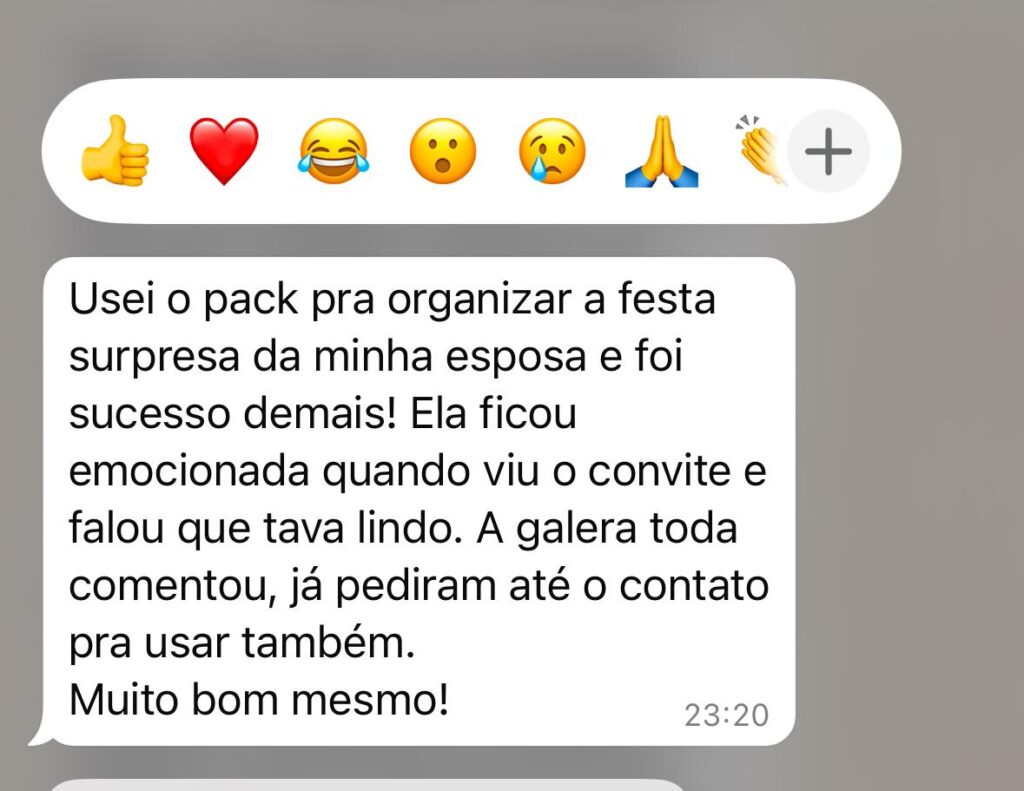React with the red heart emoji

[224, 151]
